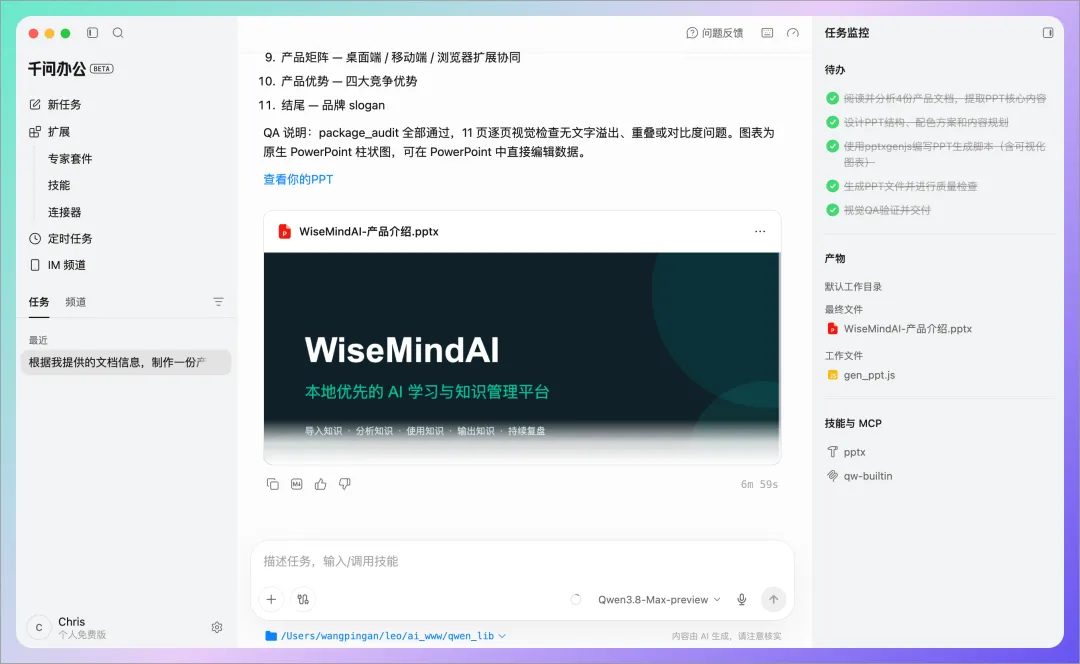The image size is (1080, 664).
Task: Click the microphone voice input icon
Action: coord(742,599)
